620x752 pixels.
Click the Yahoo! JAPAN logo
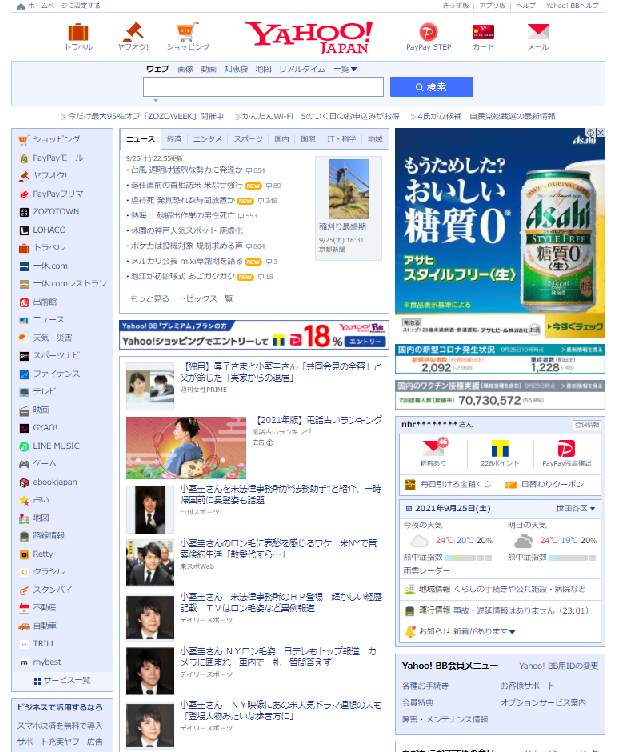(x=309, y=37)
